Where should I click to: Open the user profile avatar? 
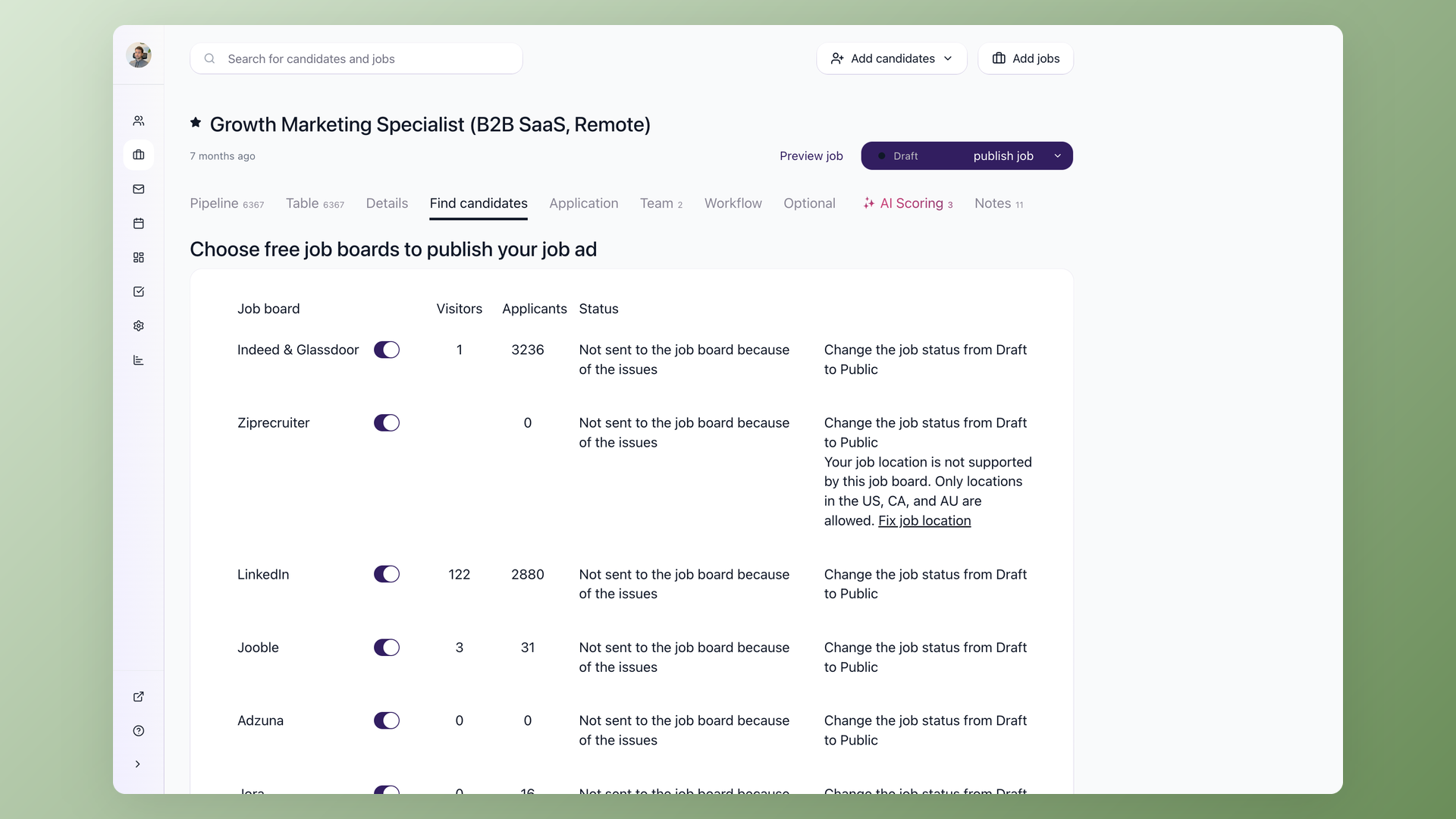click(139, 55)
